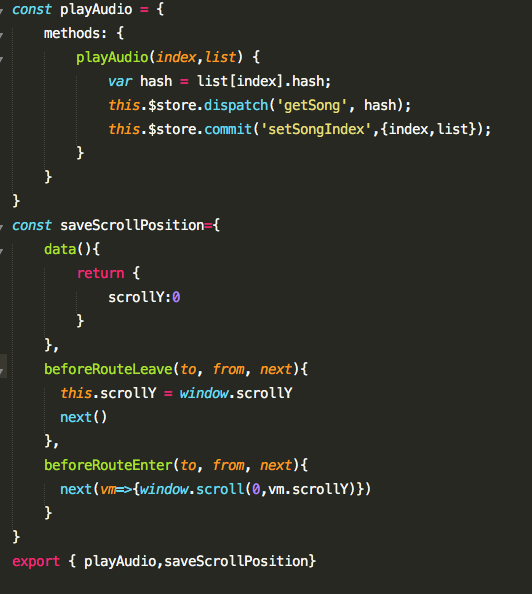Collapse the saveScrollPosition object fold arrow
532x594 pixels.
(2, 227)
